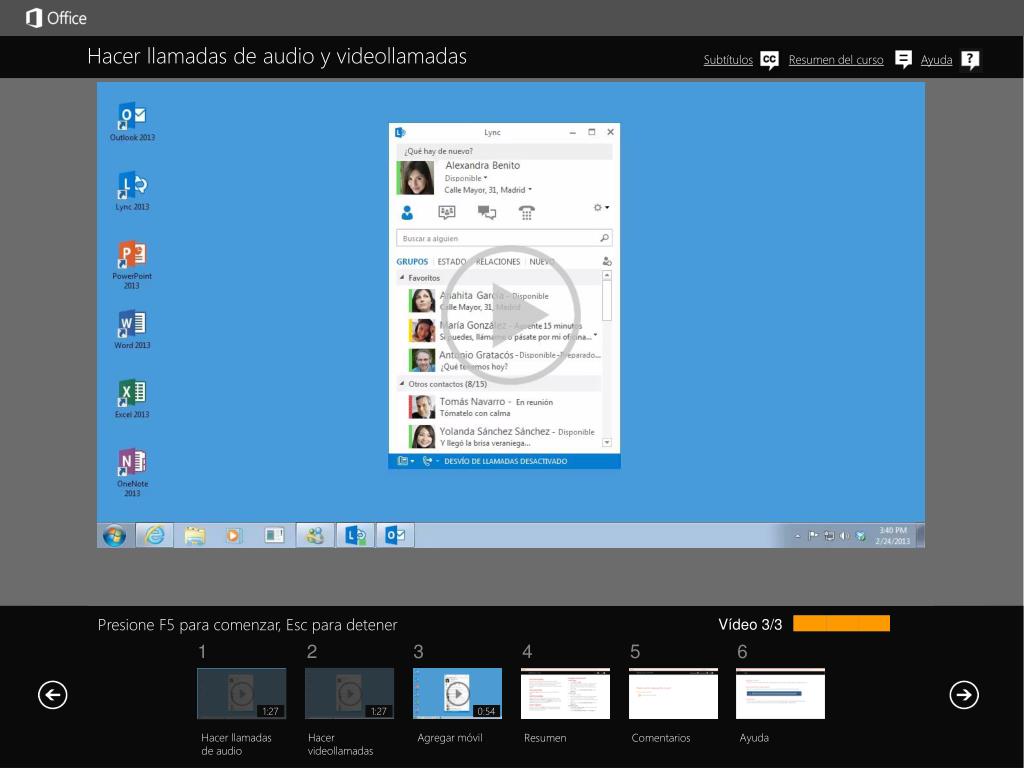Click the Ayuda link in the header

(936, 59)
